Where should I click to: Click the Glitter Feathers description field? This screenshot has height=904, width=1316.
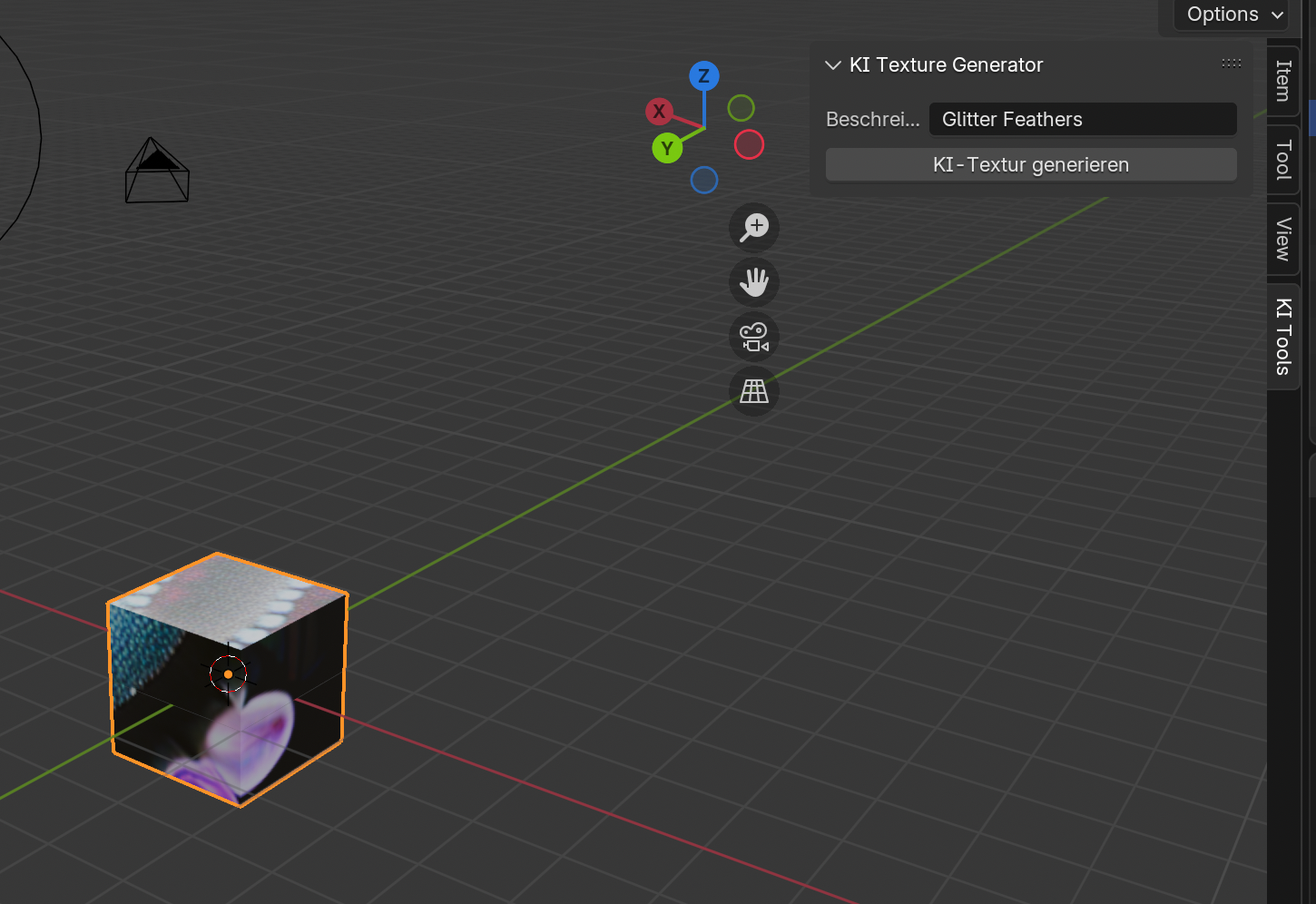point(1083,119)
